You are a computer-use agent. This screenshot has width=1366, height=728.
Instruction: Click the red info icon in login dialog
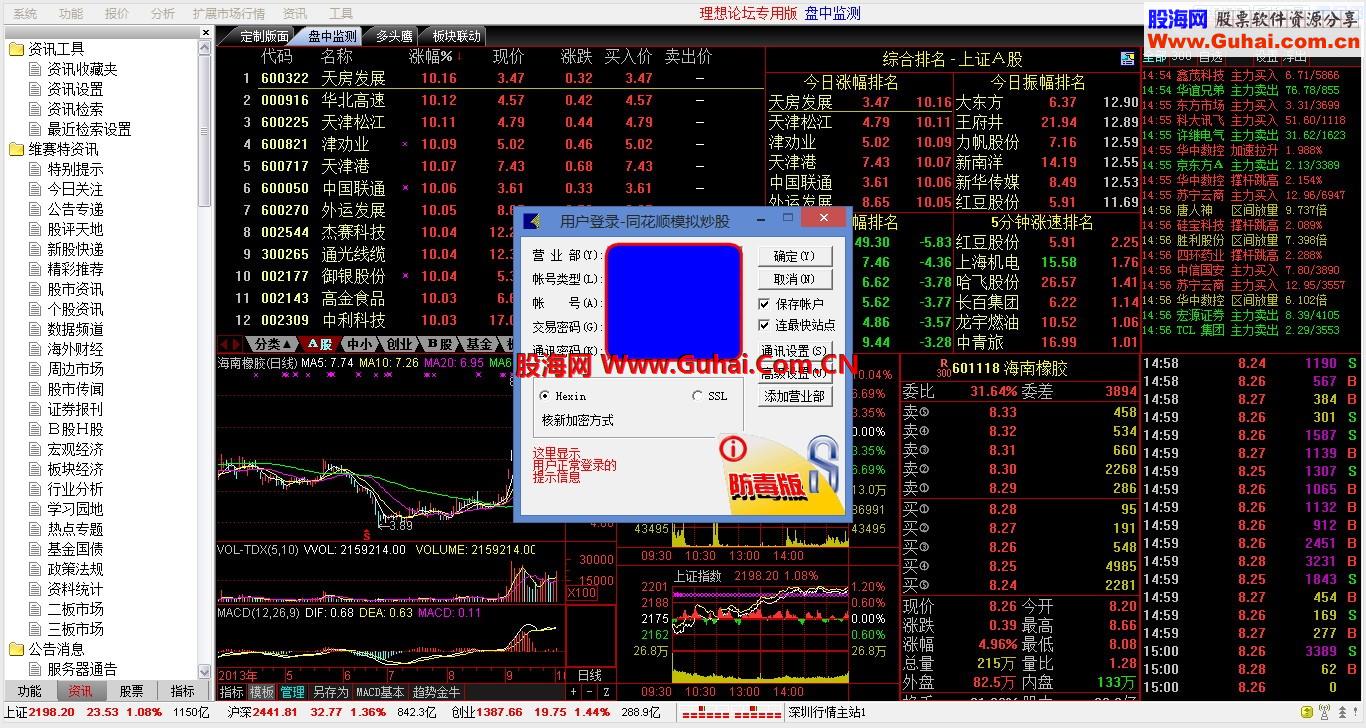[x=733, y=449]
